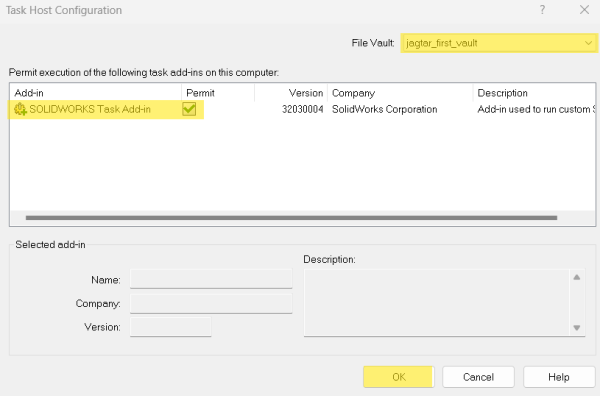
Task: Open Help via the Help button
Action: coord(559,377)
